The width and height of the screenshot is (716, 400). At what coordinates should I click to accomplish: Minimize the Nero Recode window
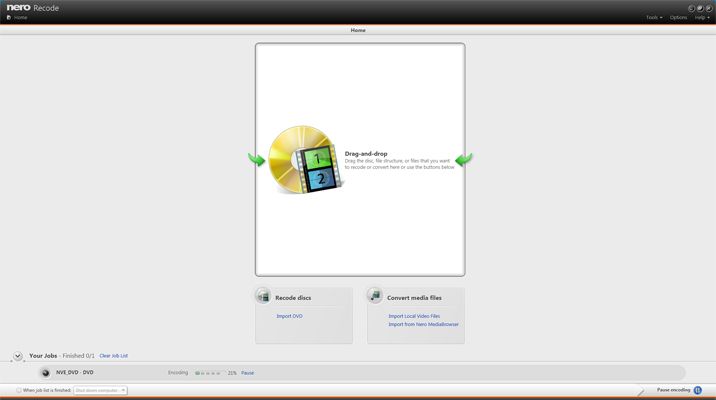pos(691,8)
